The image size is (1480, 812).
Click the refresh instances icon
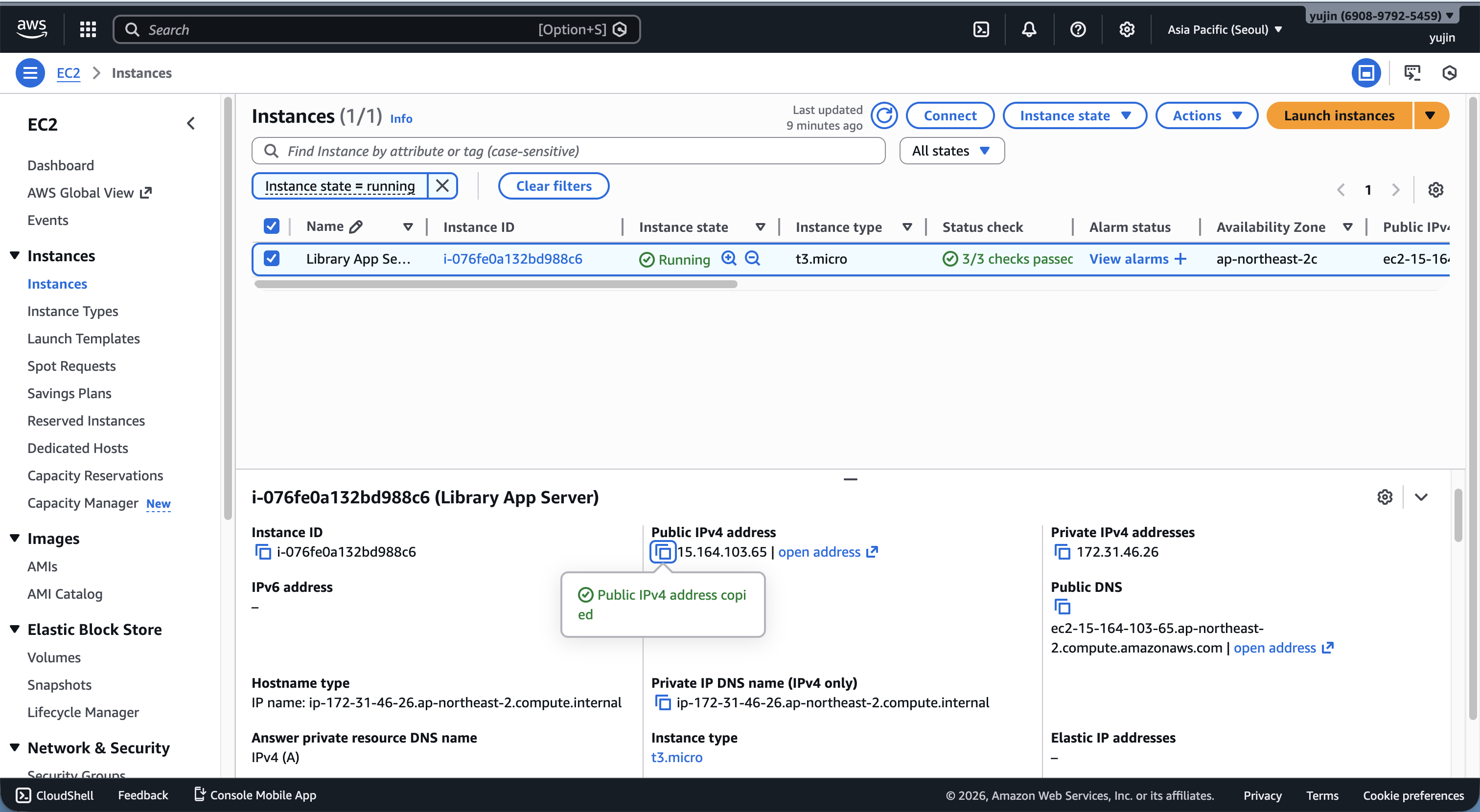[x=884, y=116]
